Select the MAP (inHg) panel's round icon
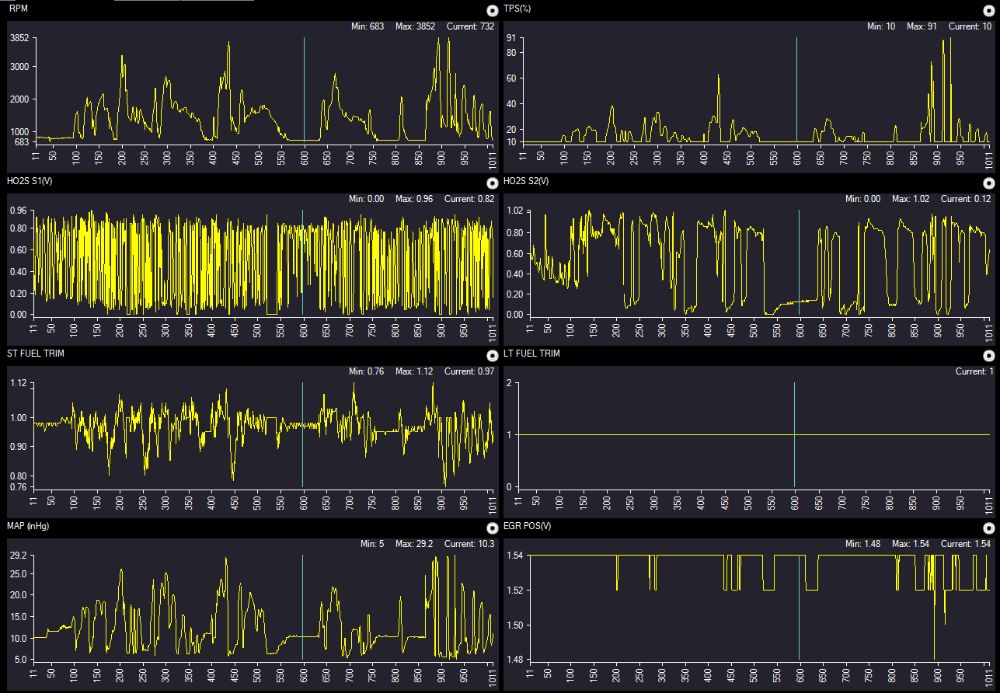This screenshot has width=1000, height=693. click(x=491, y=528)
